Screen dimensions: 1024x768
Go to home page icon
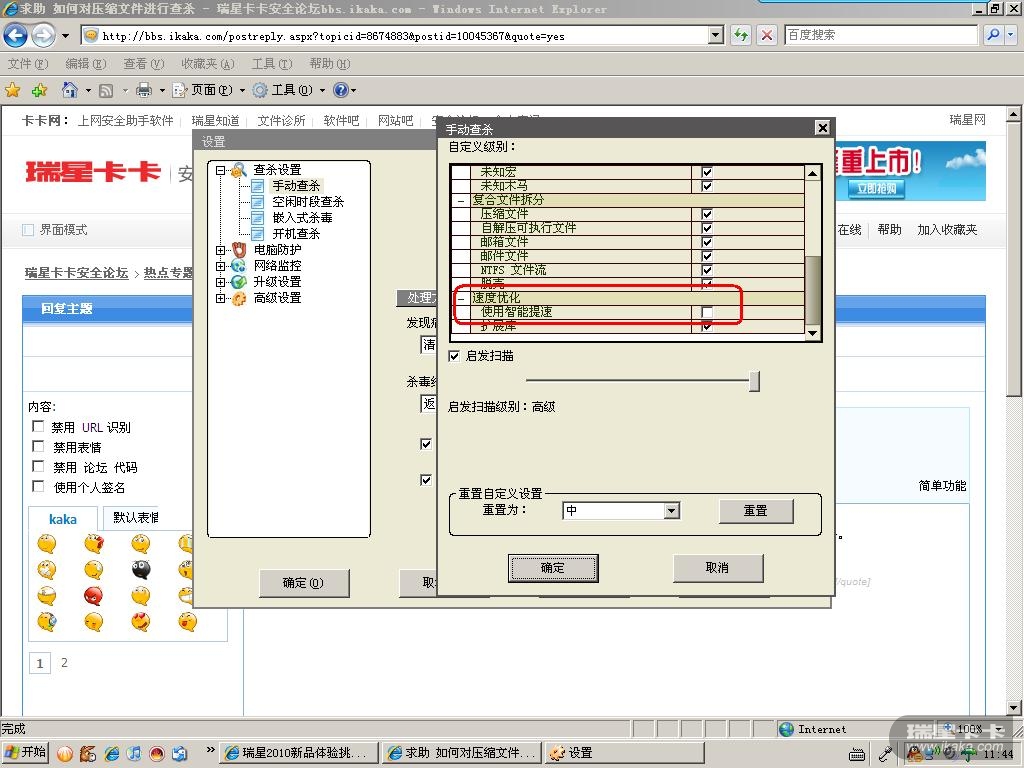tap(69, 90)
